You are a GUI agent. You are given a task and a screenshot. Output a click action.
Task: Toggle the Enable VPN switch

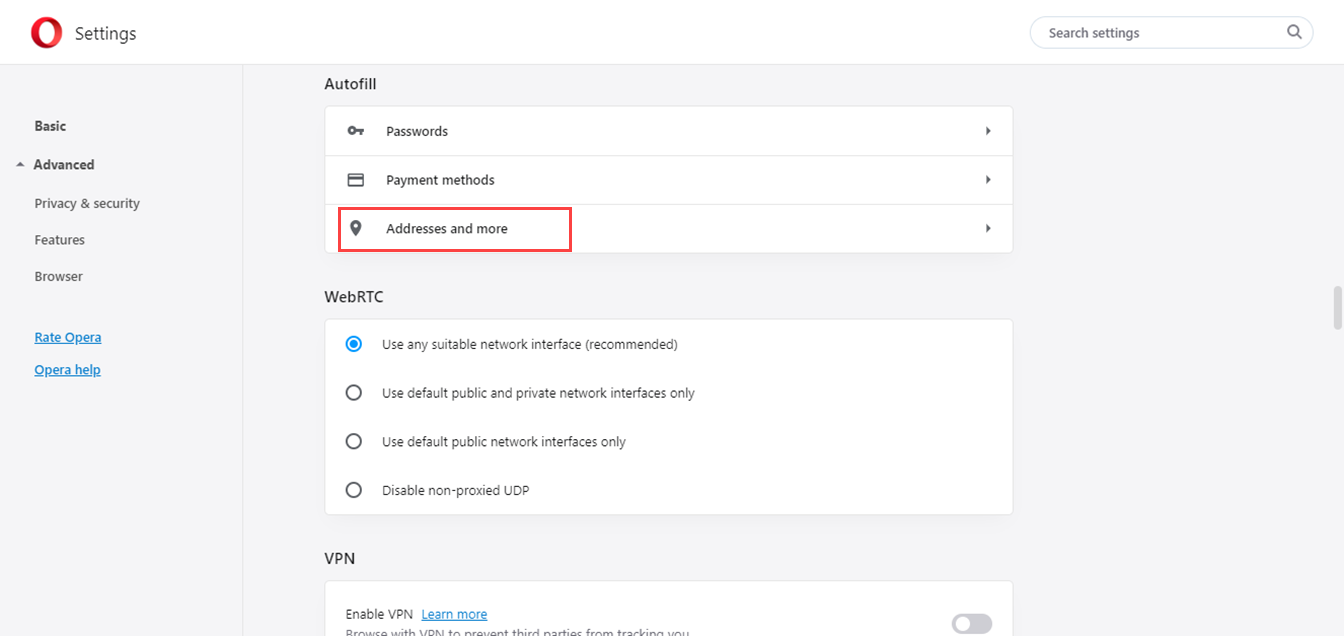(x=971, y=624)
